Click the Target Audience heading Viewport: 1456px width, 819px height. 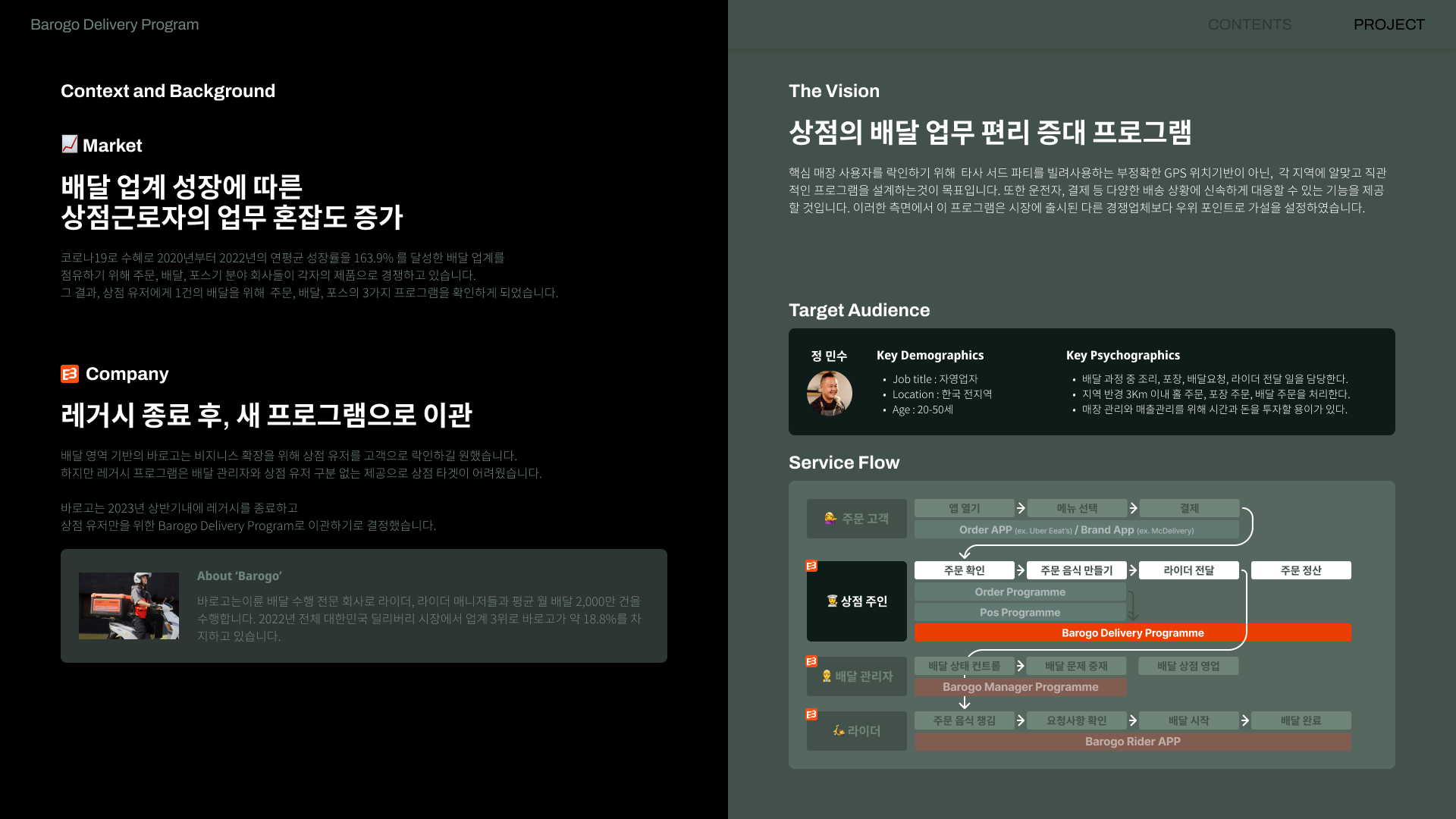tap(859, 310)
